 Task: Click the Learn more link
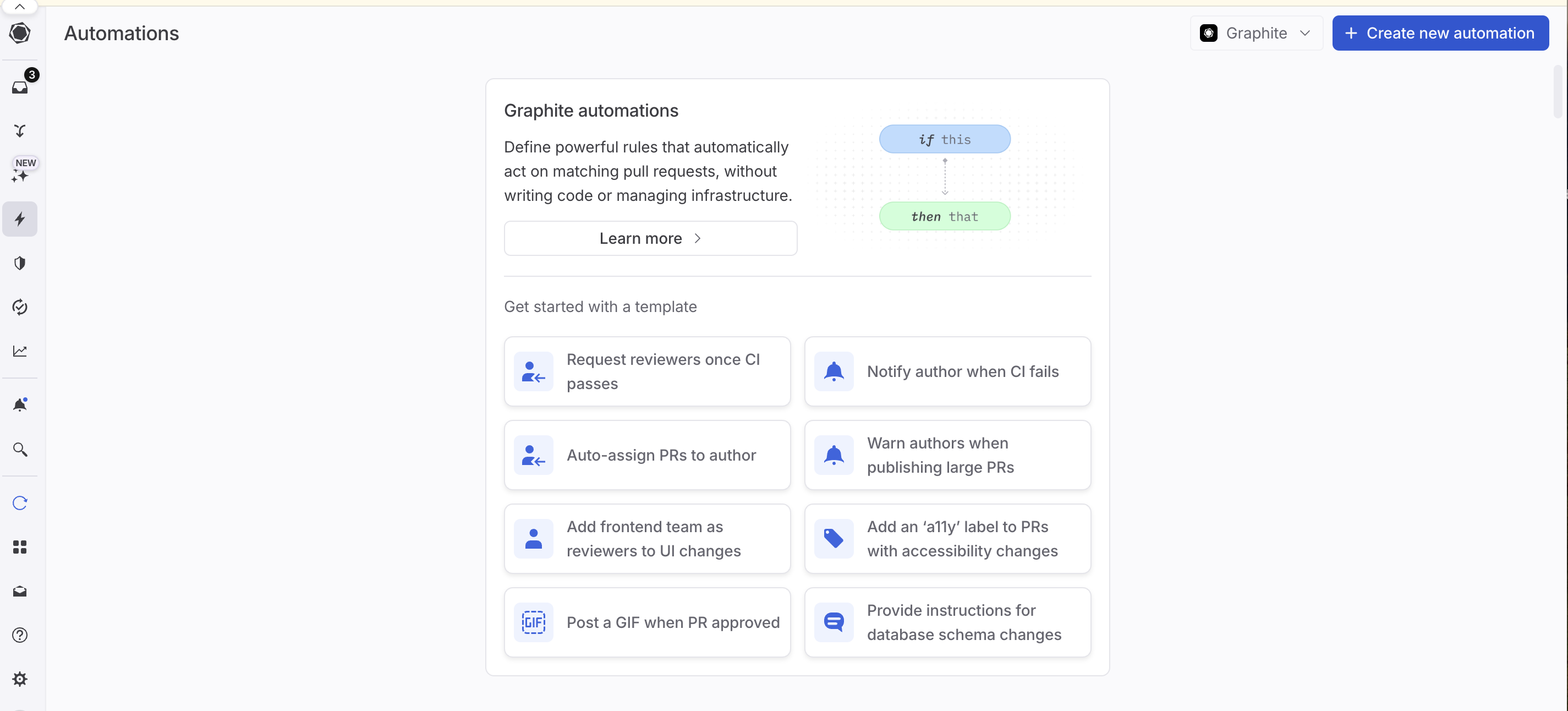[650, 238]
